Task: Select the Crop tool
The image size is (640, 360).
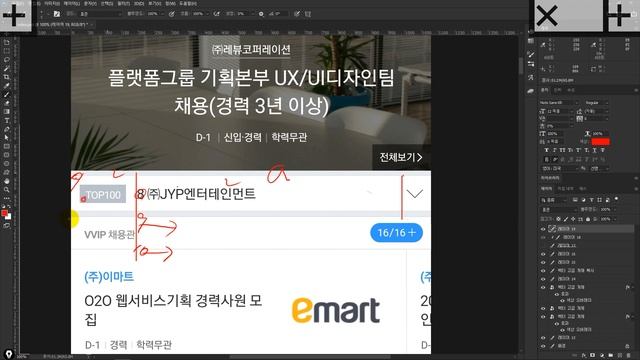Action: tap(7, 77)
